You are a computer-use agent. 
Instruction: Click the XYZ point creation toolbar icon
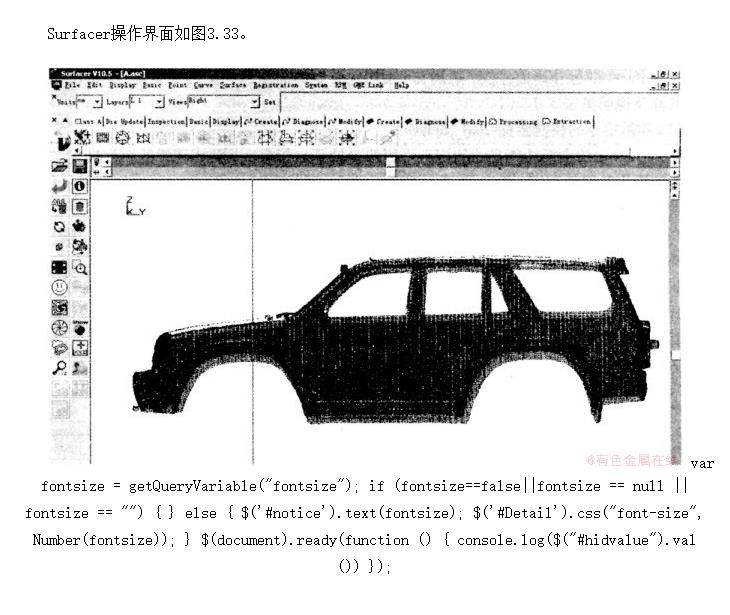click(x=82, y=138)
